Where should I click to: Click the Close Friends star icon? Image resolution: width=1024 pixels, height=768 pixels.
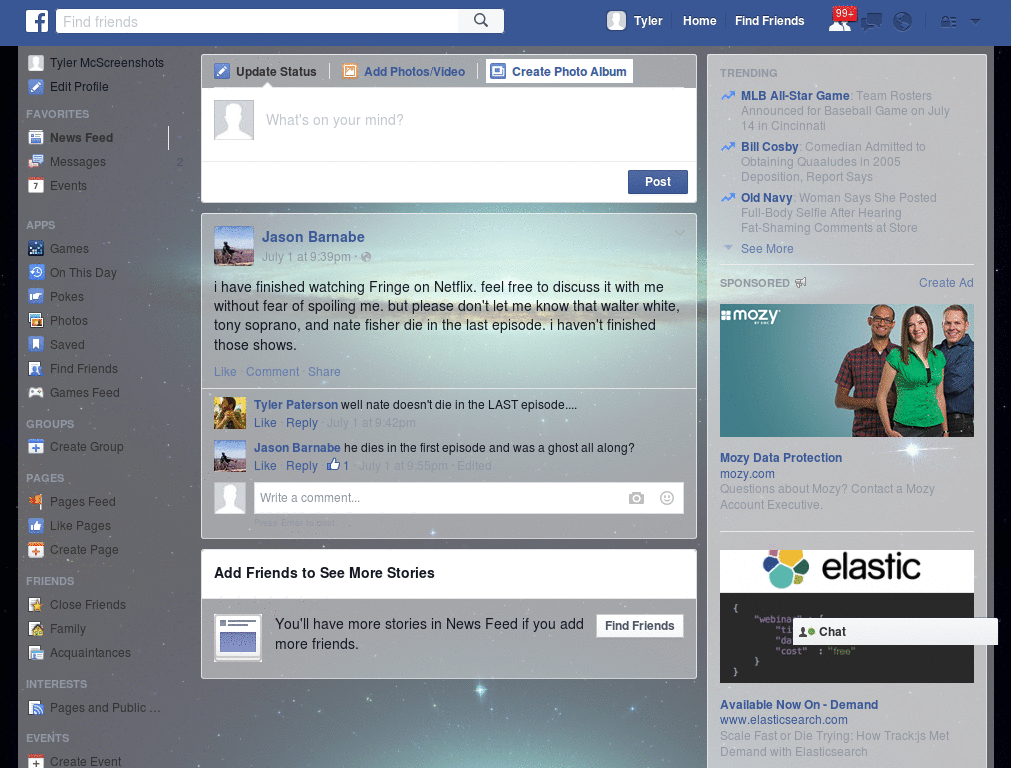point(36,605)
